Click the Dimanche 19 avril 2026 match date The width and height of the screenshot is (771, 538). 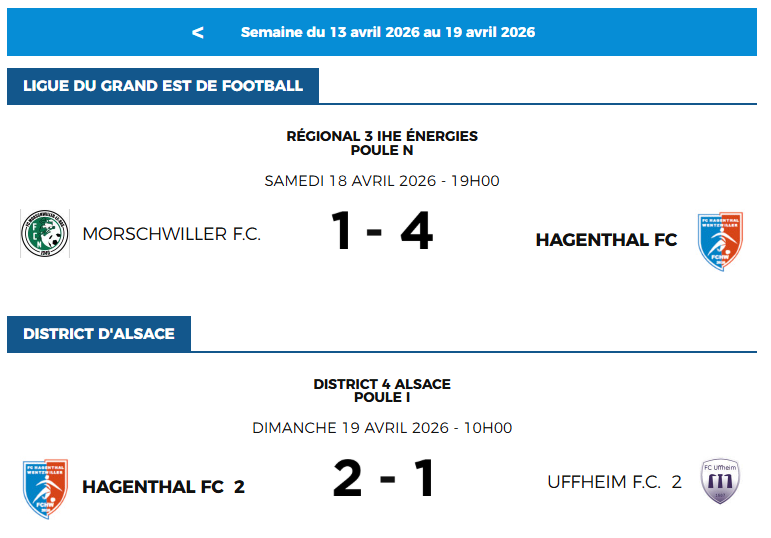[x=382, y=428]
